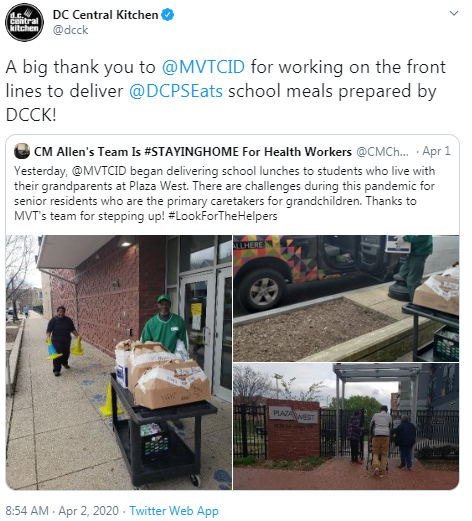The width and height of the screenshot is (472, 521).
Task: Open the #LookForTheHelpers hashtag
Action: pos(223,216)
